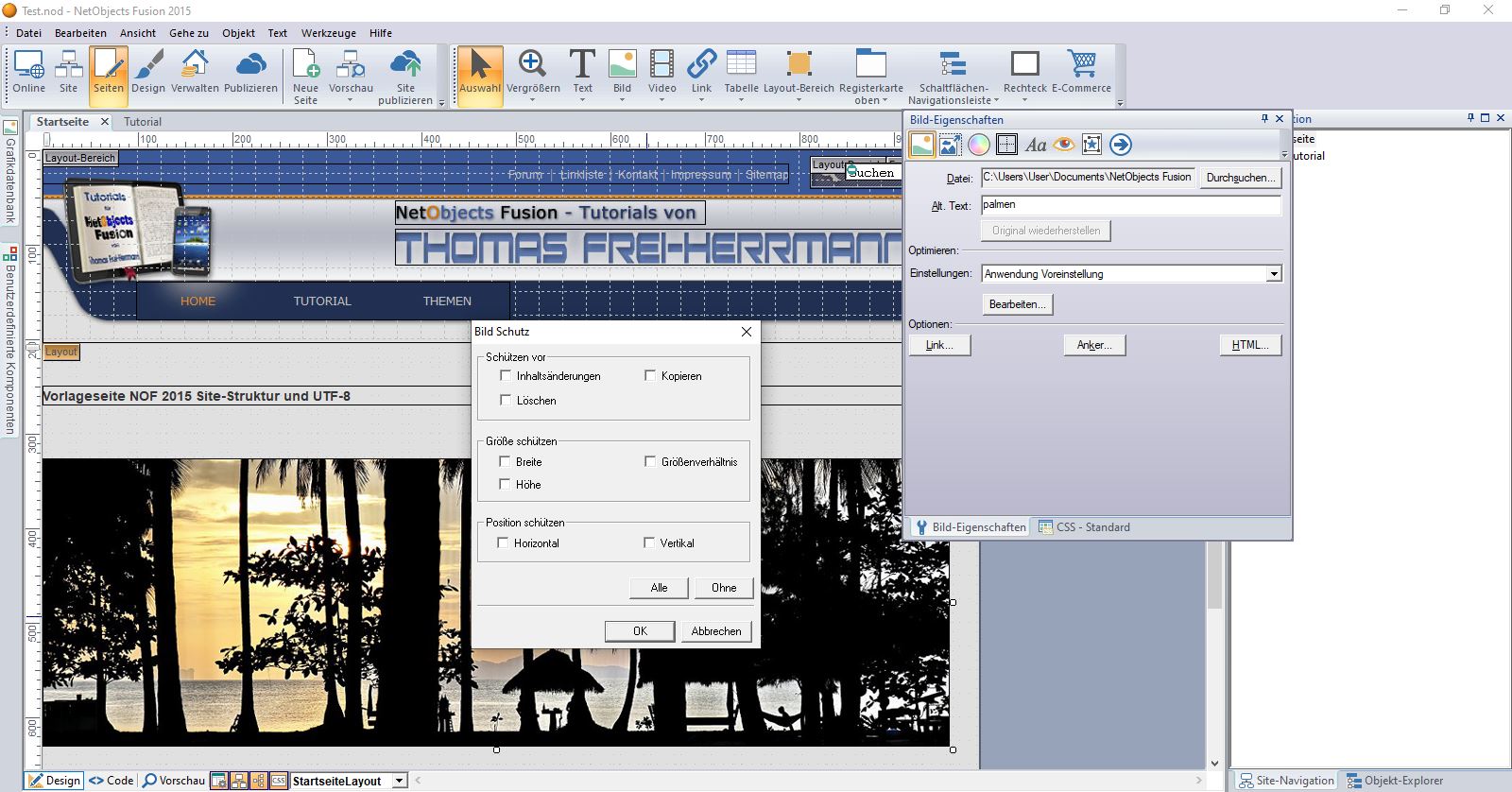Open the Einstellungen dropdown list
The height and width of the screenshot is (792, 1512).
[1273, 274]
